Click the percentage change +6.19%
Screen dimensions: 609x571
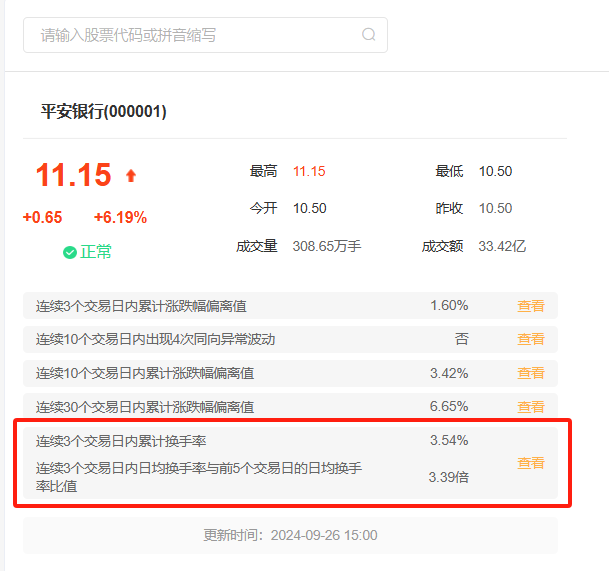pyautogui.click(x=120, y=217)
